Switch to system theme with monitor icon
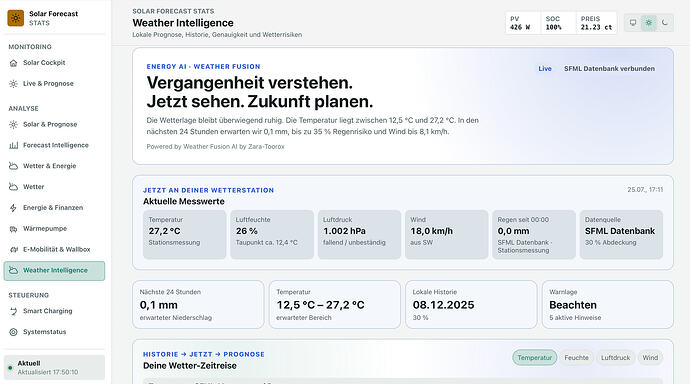Screen dimensions: 690x384 click(633, 23)
